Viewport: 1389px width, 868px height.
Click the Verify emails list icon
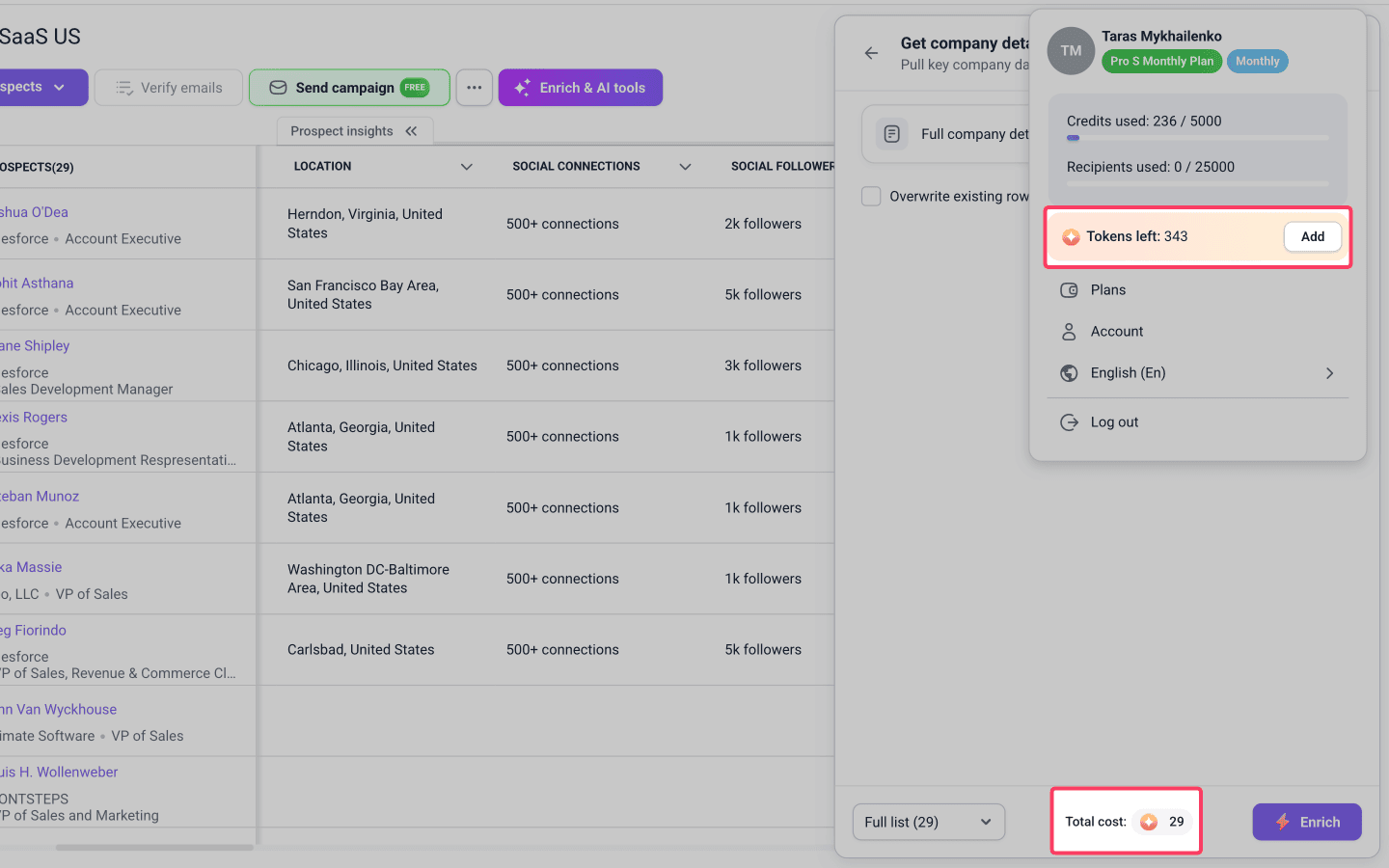(x=124, y=88)
